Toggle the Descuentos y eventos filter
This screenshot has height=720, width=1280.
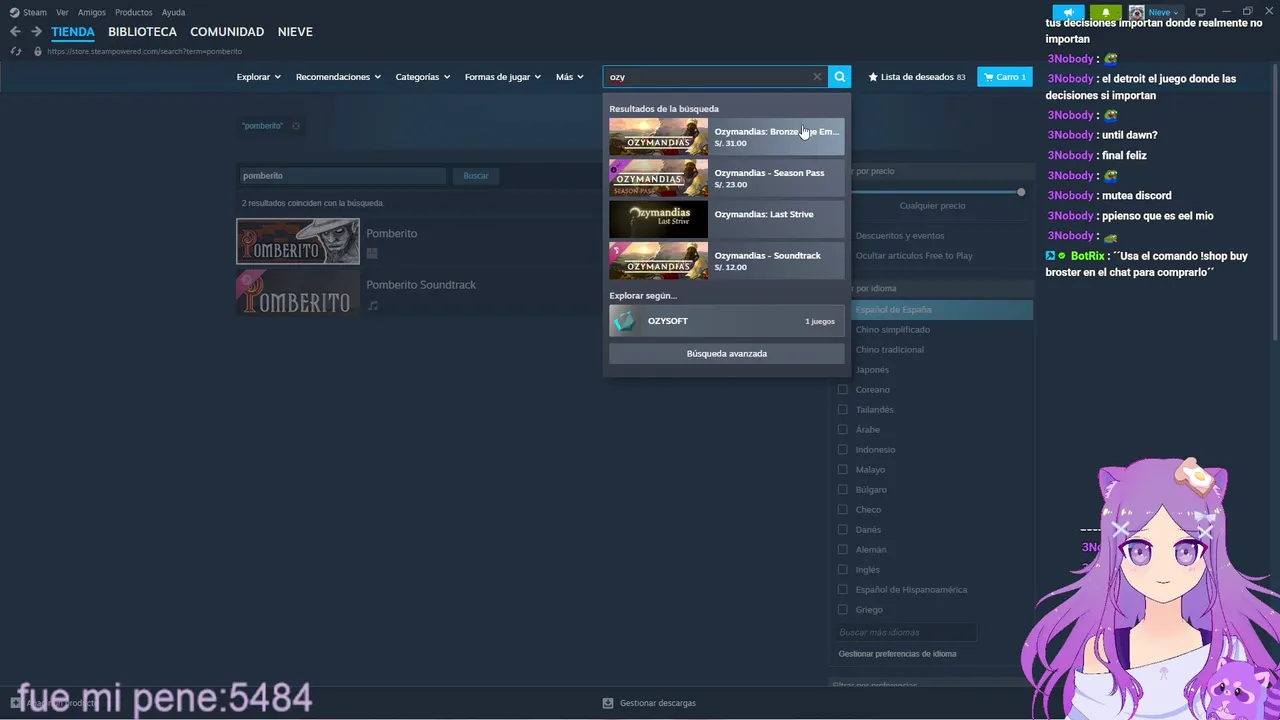click(x=900, y=236)
